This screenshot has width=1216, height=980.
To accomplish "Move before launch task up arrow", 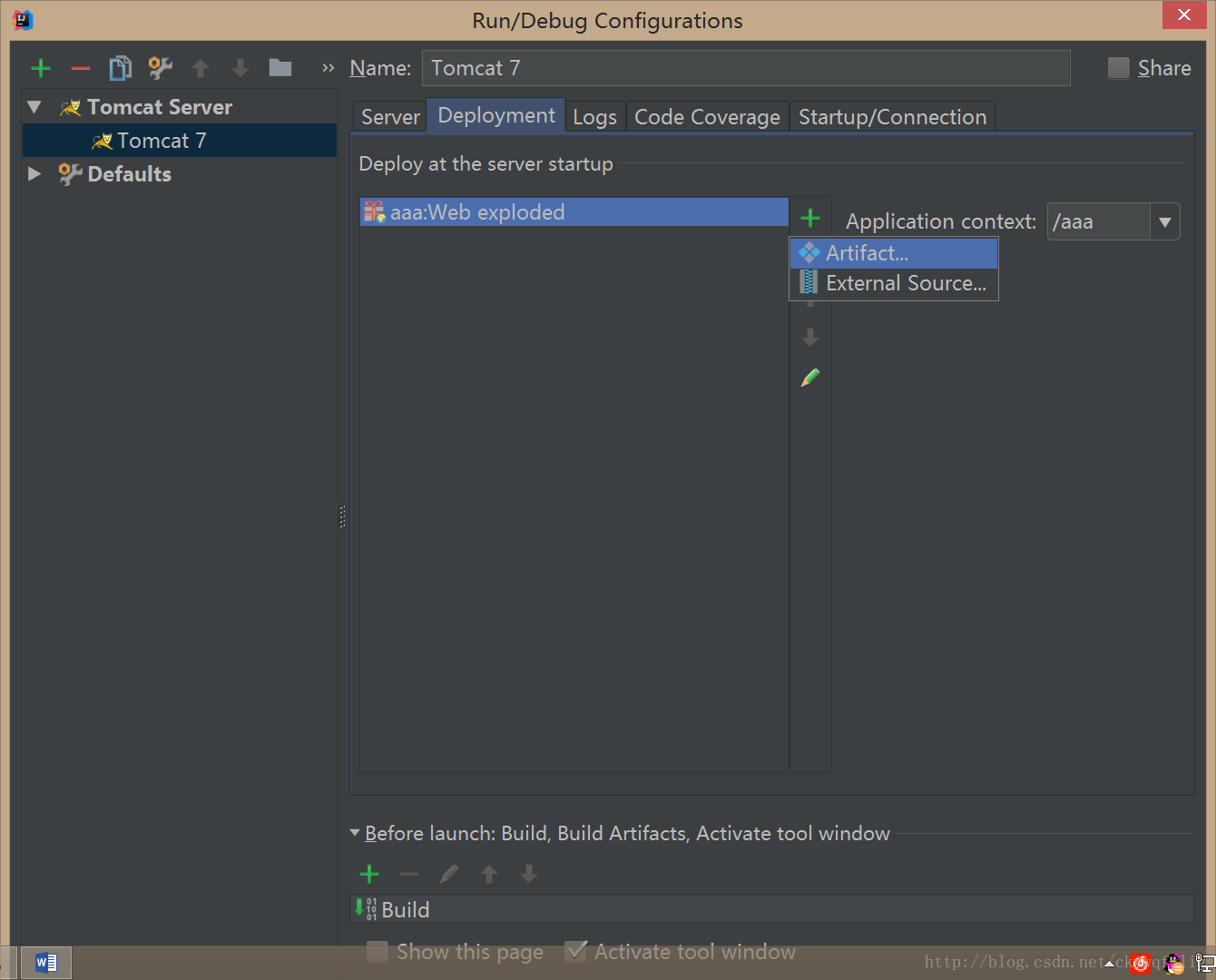I will coord(489,874).
